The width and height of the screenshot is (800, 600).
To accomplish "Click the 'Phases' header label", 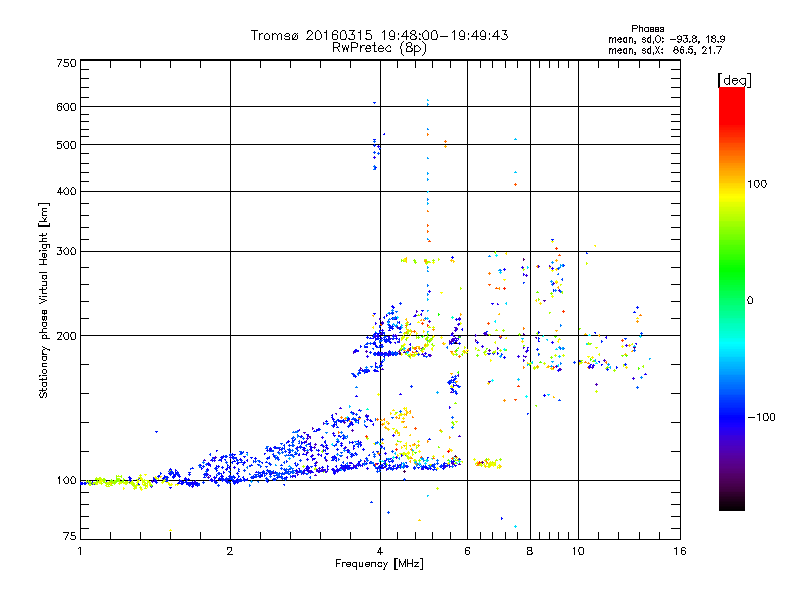I will pyautogui.click(x=647, y=29).
